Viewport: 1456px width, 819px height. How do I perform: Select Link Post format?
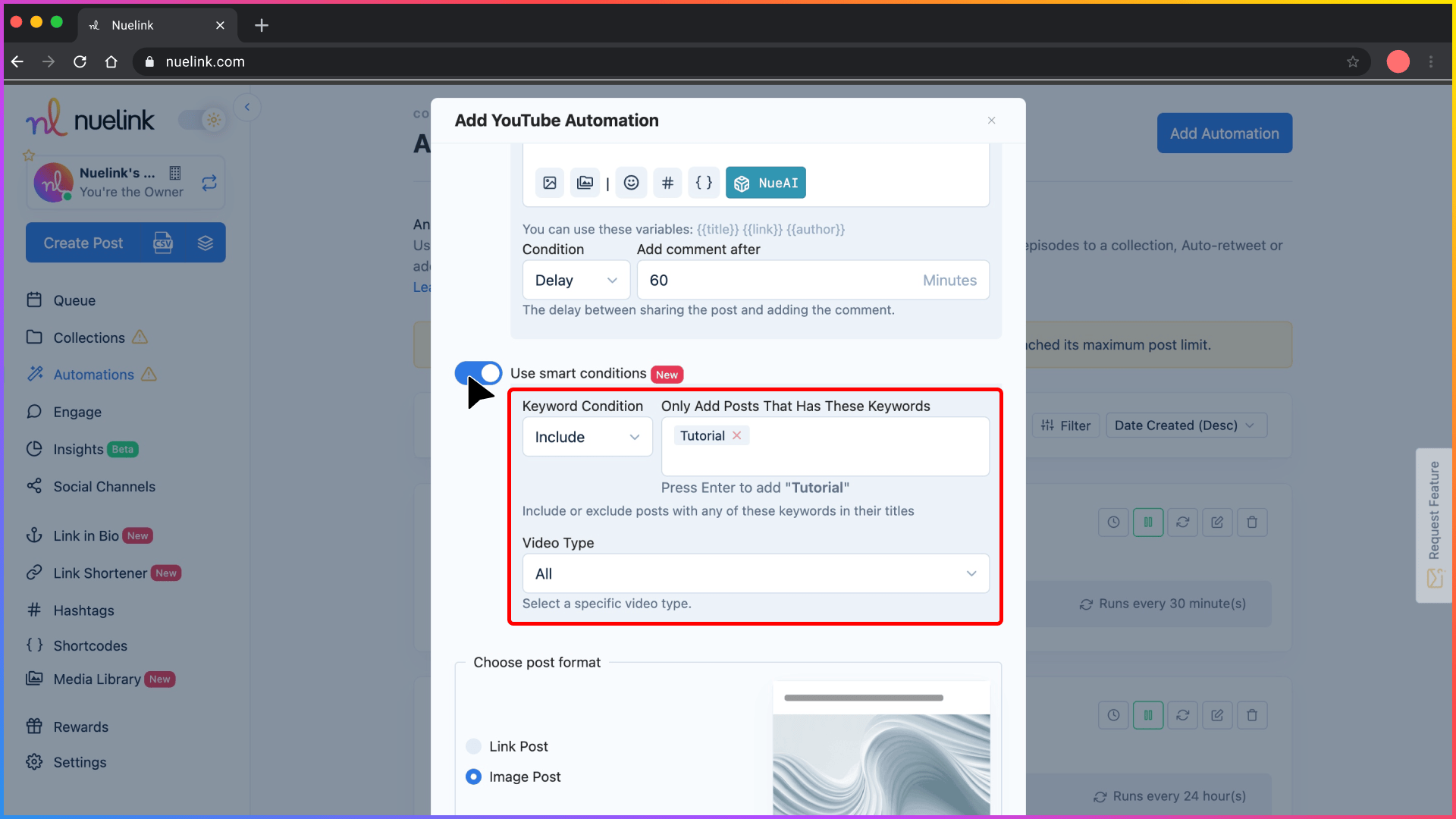pos(474,747)
